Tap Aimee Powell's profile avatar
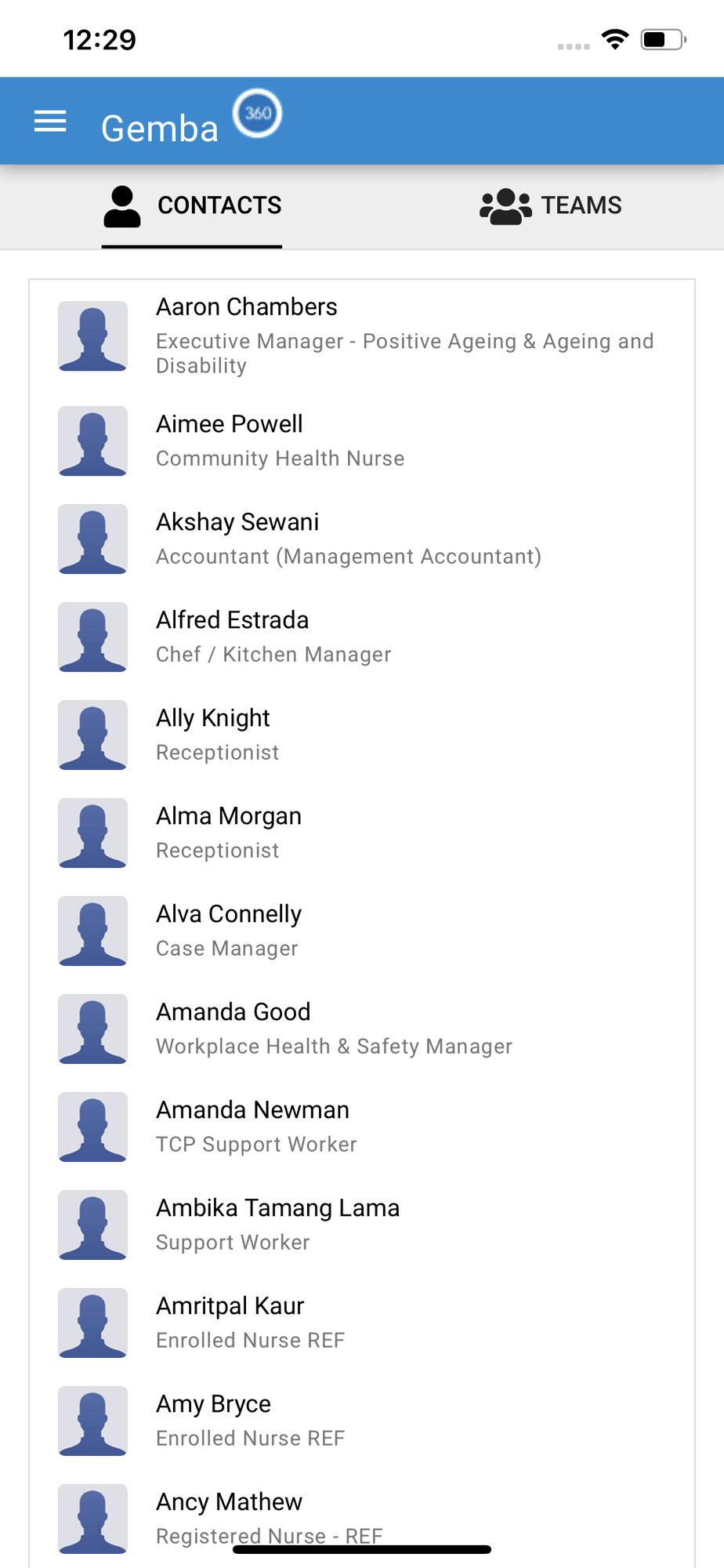The width and height of the screenshot is (724, 1568). pyautogui.click(x=92, y=441)
